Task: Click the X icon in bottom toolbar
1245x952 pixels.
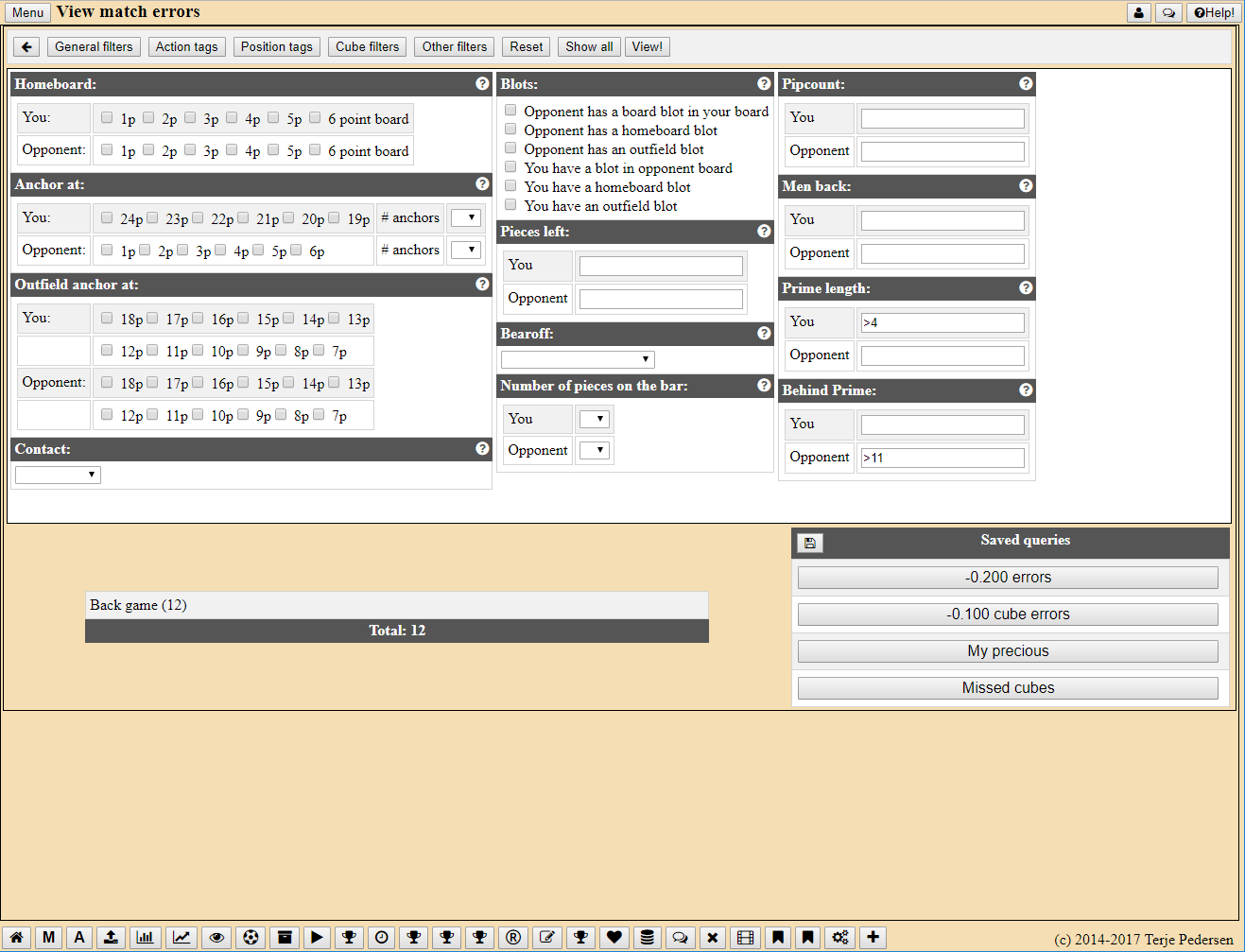Action: [x=713, y=937]
